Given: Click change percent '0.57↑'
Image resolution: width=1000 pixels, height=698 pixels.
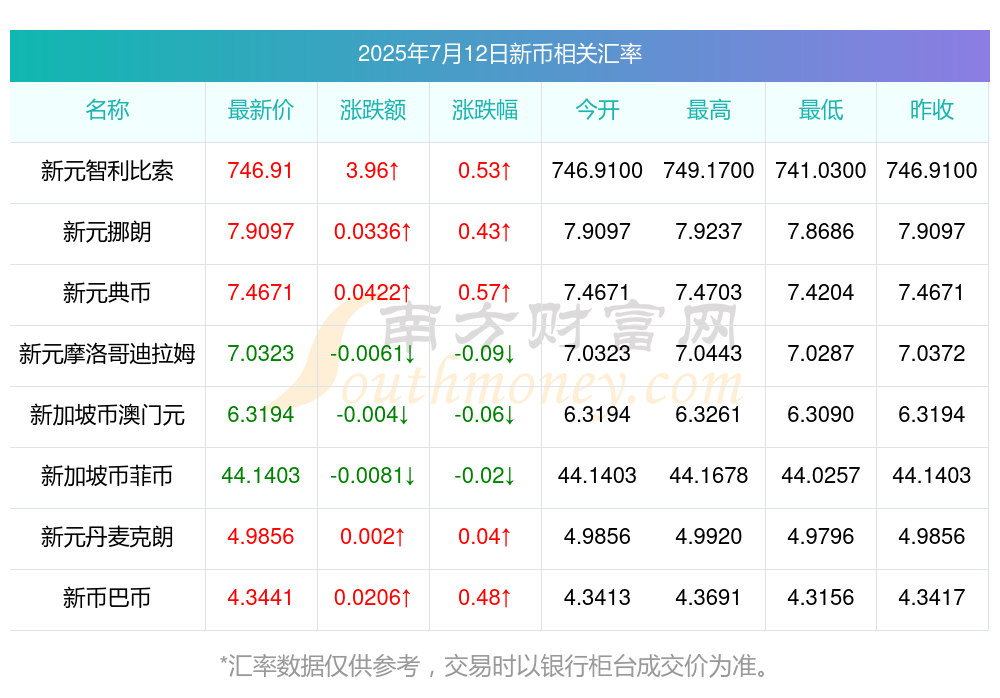Looking at the screenshot, I should pyautogui.click(x=485, y=292).
